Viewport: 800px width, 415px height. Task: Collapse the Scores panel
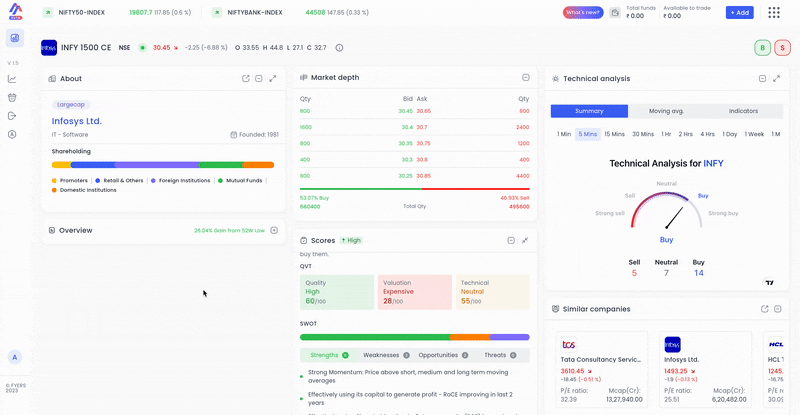point(511,240)
